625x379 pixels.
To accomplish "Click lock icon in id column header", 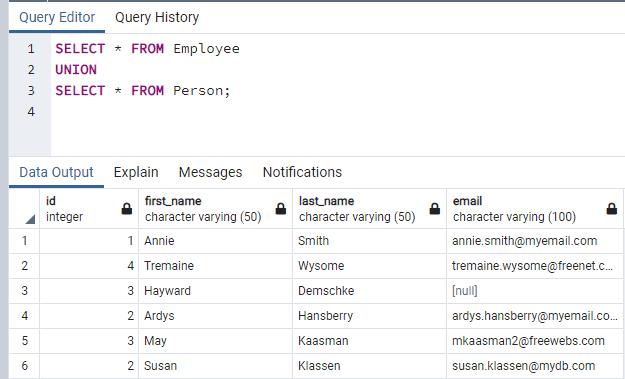I will (x=127, y=208).
